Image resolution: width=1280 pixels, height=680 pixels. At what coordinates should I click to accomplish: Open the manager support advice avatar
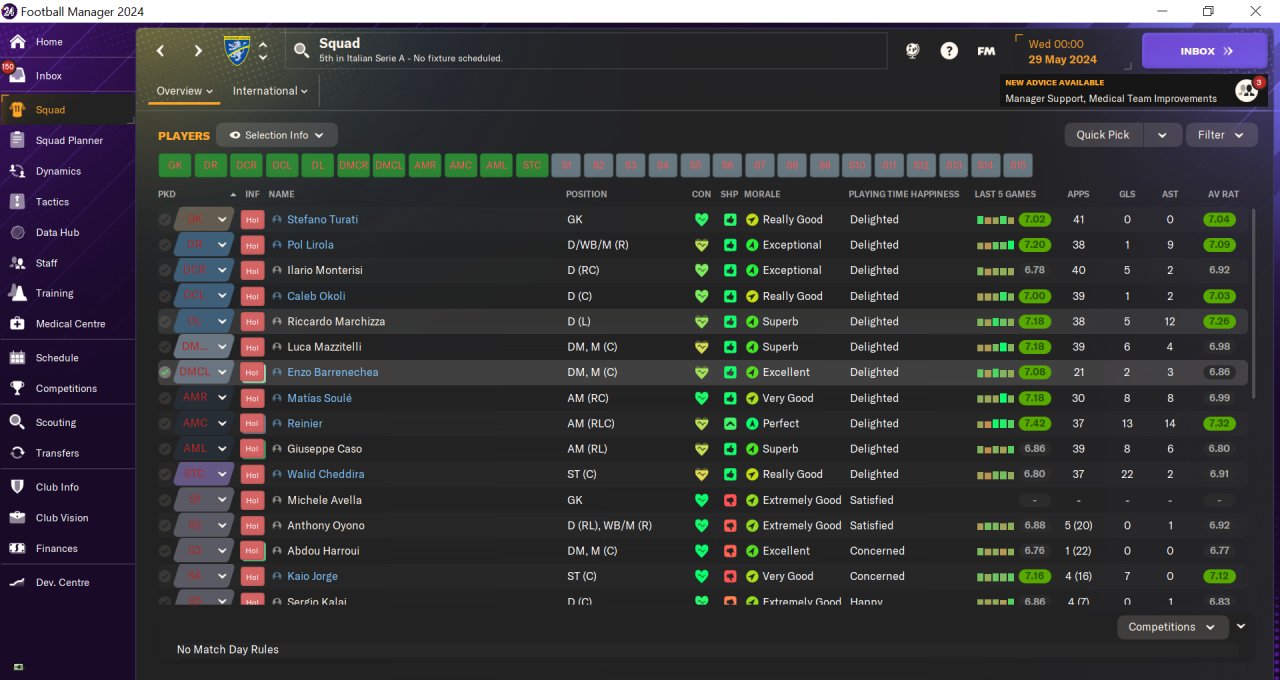(x=1246, y=90)
